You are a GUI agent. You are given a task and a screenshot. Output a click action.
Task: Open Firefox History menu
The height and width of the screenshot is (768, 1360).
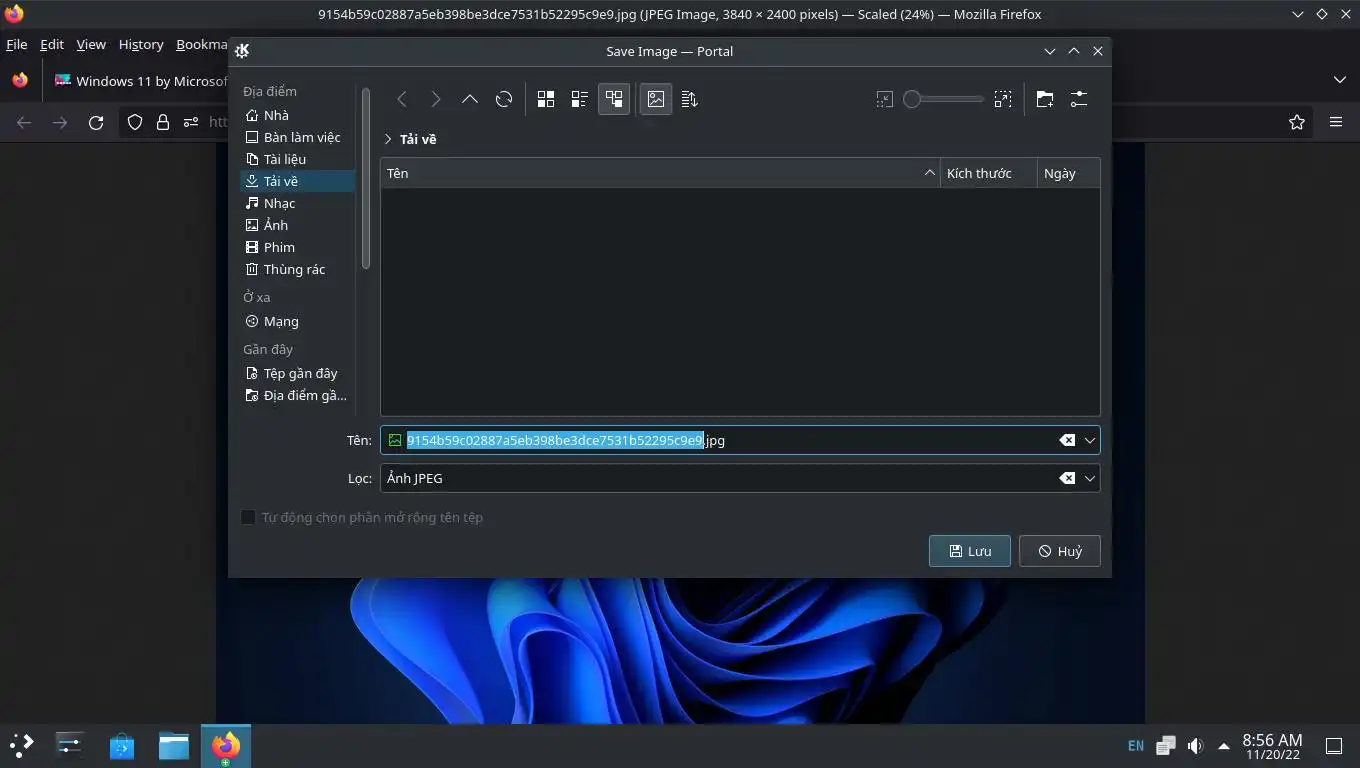(x=141, y=44)
